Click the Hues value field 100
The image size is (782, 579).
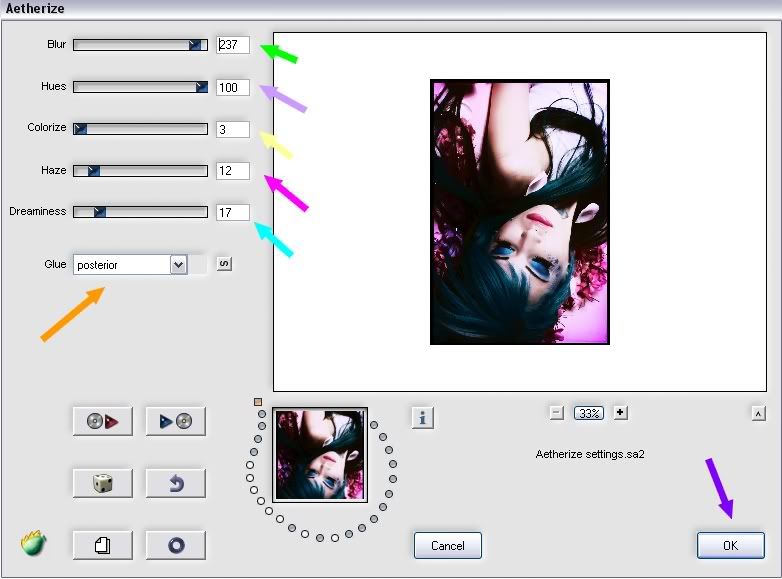[233, 88]
